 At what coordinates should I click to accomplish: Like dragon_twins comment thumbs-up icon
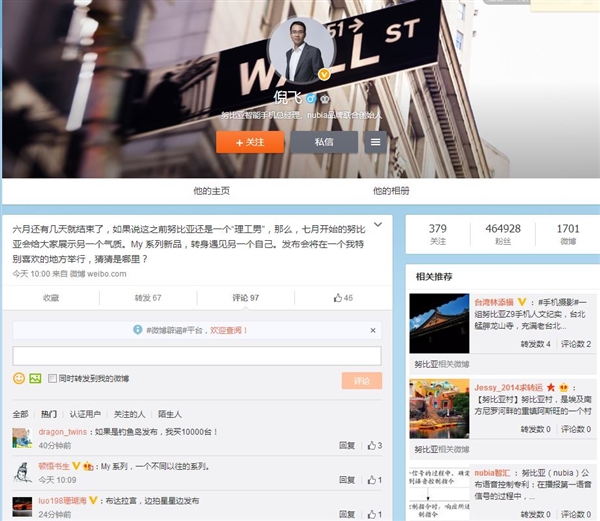(372, 445)
